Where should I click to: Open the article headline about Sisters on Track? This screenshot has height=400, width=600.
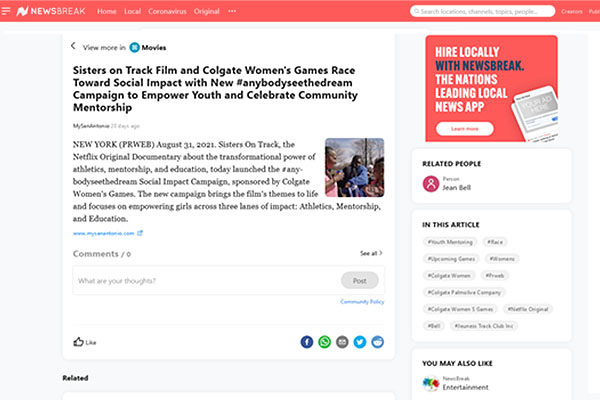tap(215, 89)
